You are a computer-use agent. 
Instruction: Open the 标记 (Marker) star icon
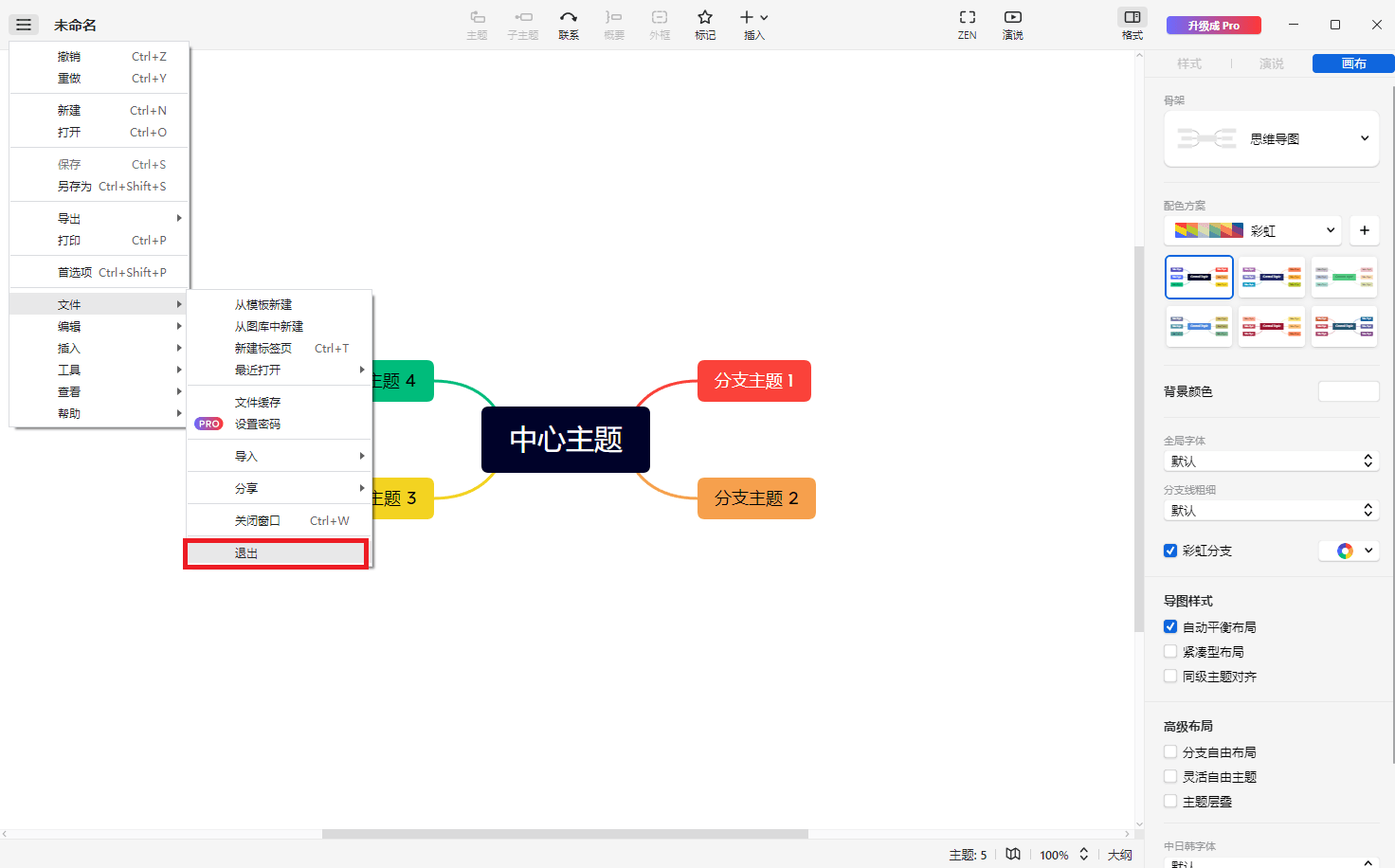pos(705,25)
